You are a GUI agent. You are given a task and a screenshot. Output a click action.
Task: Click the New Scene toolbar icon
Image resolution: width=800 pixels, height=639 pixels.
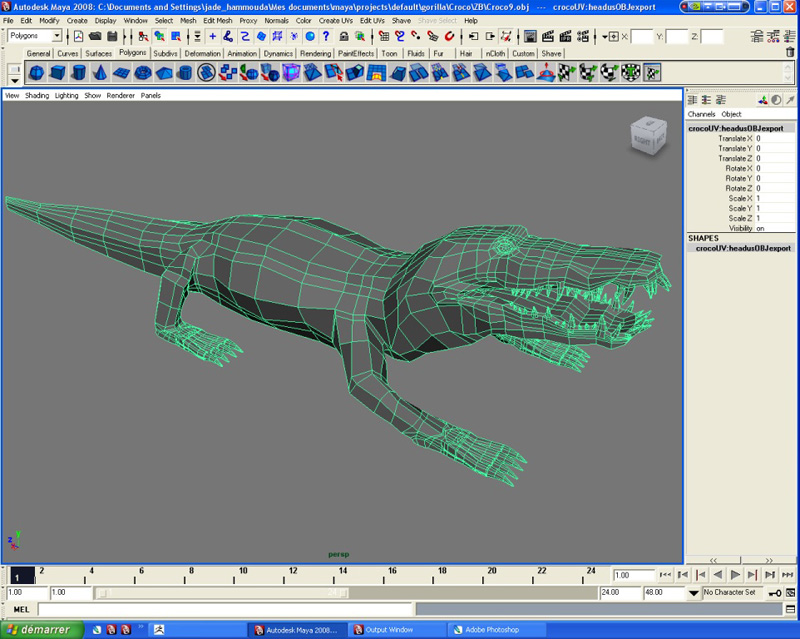[79, 36]
